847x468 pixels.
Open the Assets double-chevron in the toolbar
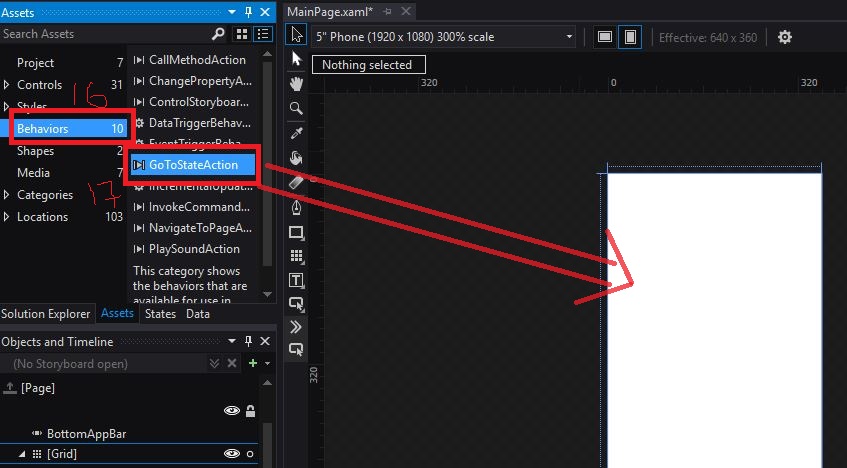click(x=296, y=327)
